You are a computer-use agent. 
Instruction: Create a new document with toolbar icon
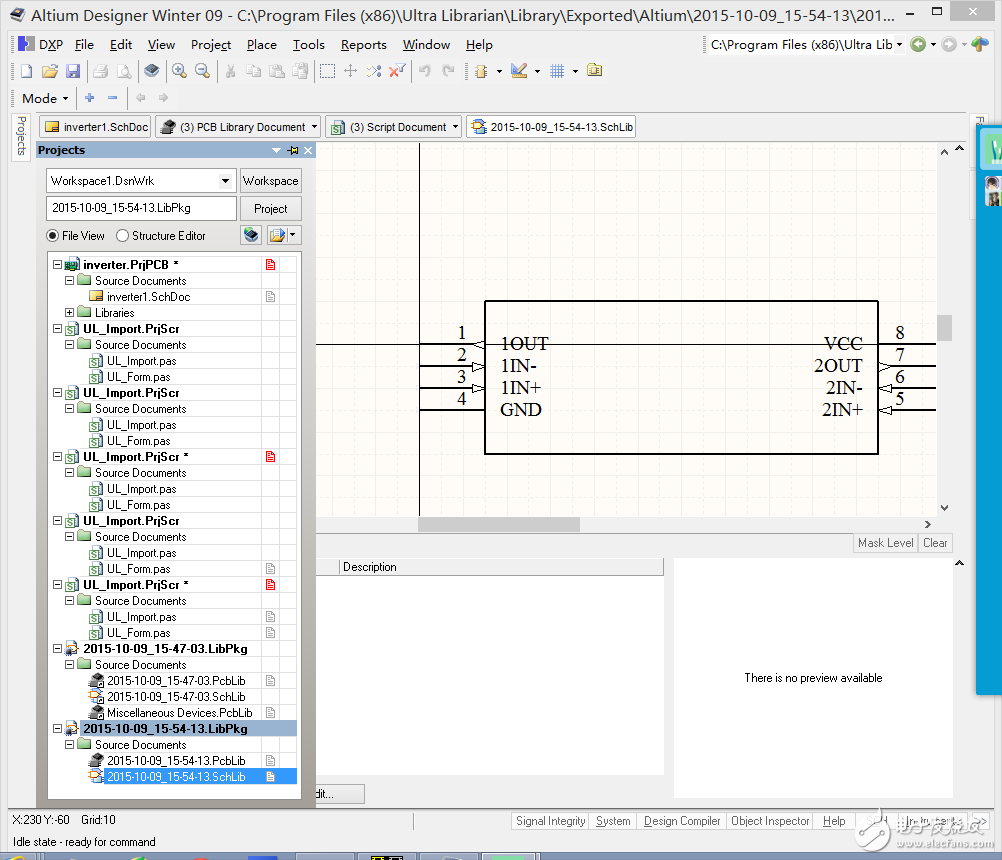click(26, 71)
